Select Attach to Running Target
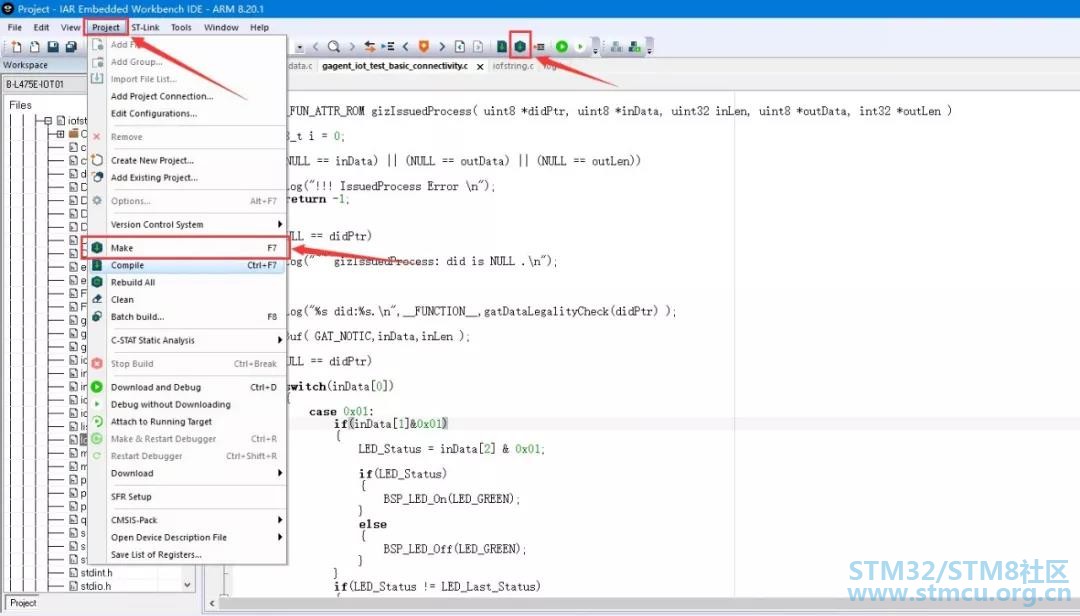Viewport: 1080px width, 616px height. pyautogui.click(x=187, y=422)
